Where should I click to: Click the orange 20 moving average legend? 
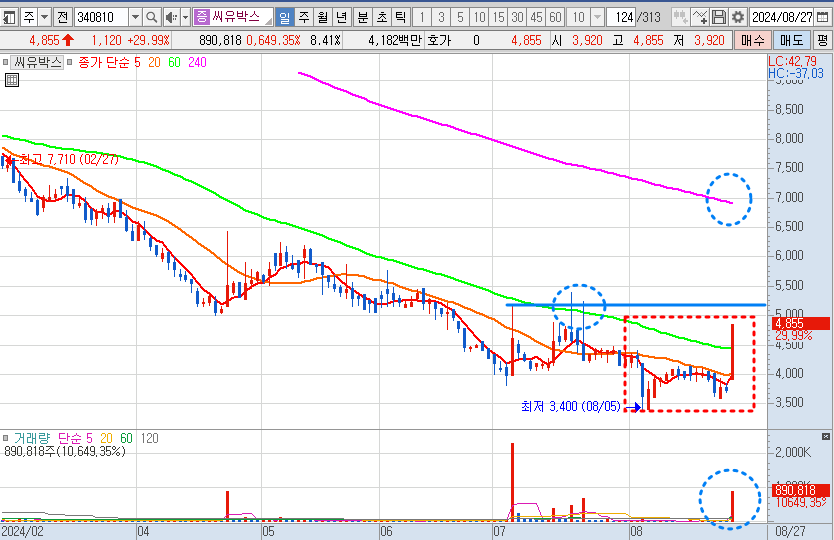(154, 62)
